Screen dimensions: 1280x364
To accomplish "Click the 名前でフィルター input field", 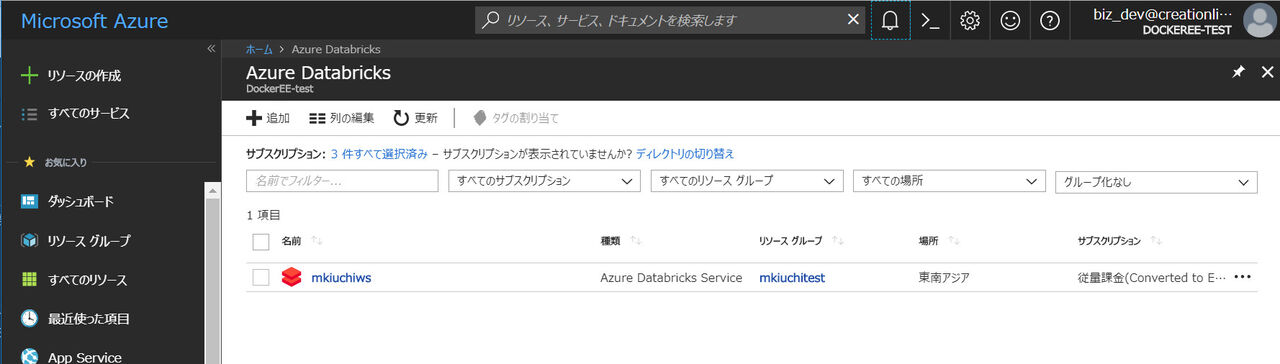I will click(342, 181).
